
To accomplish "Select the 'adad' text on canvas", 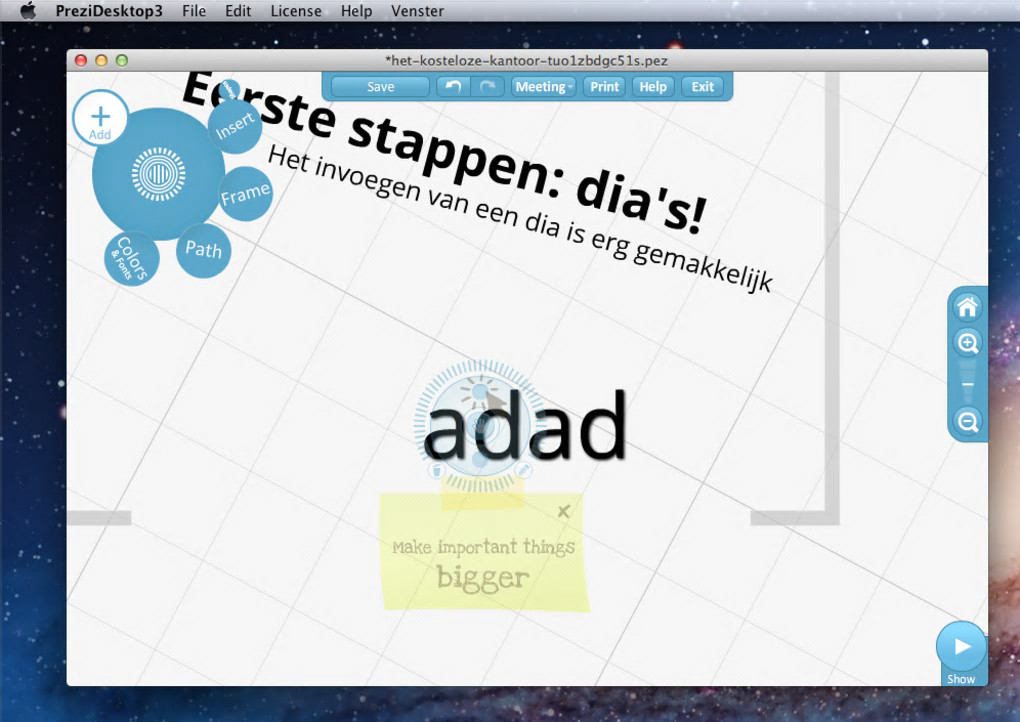I will click(x=524, y=426).
